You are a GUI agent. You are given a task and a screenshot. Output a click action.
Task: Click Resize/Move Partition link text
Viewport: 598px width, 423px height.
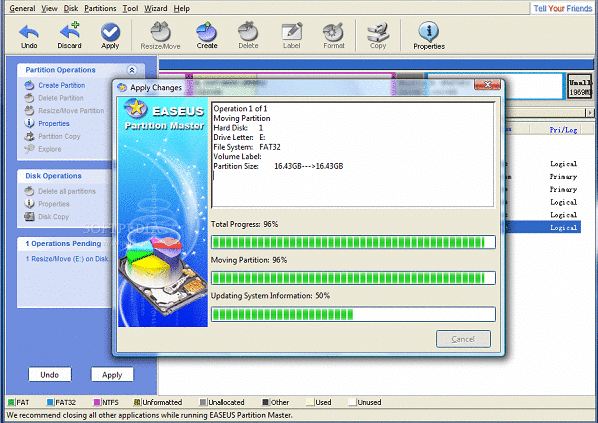coord(71,111)
